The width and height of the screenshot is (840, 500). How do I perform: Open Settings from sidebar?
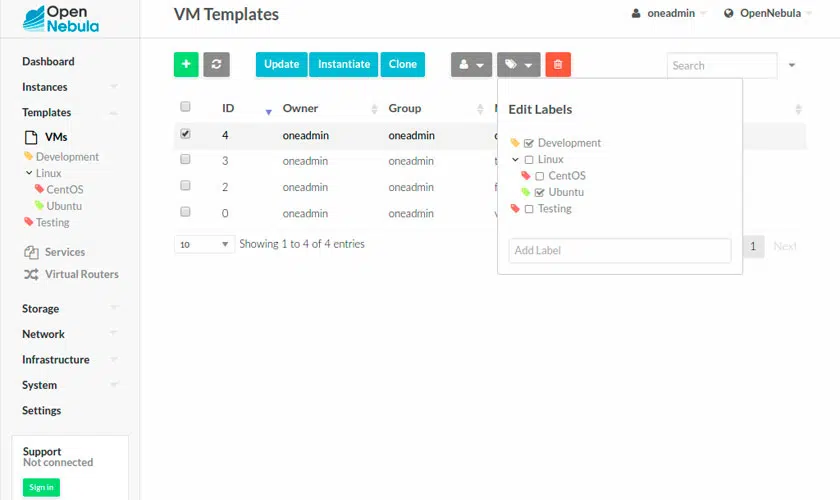coord(41,411)
